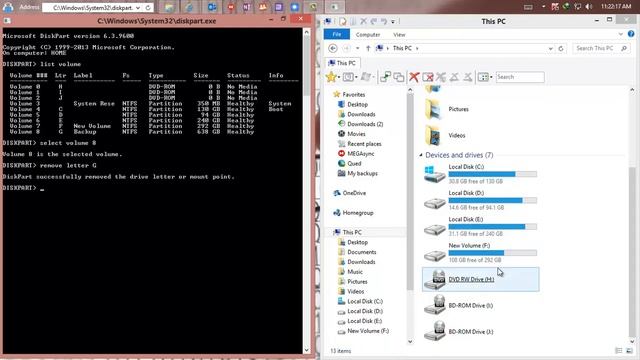The image size is (640, 360).
Task: Click the yellow star favorites toolbar icon
Action: 331,77
